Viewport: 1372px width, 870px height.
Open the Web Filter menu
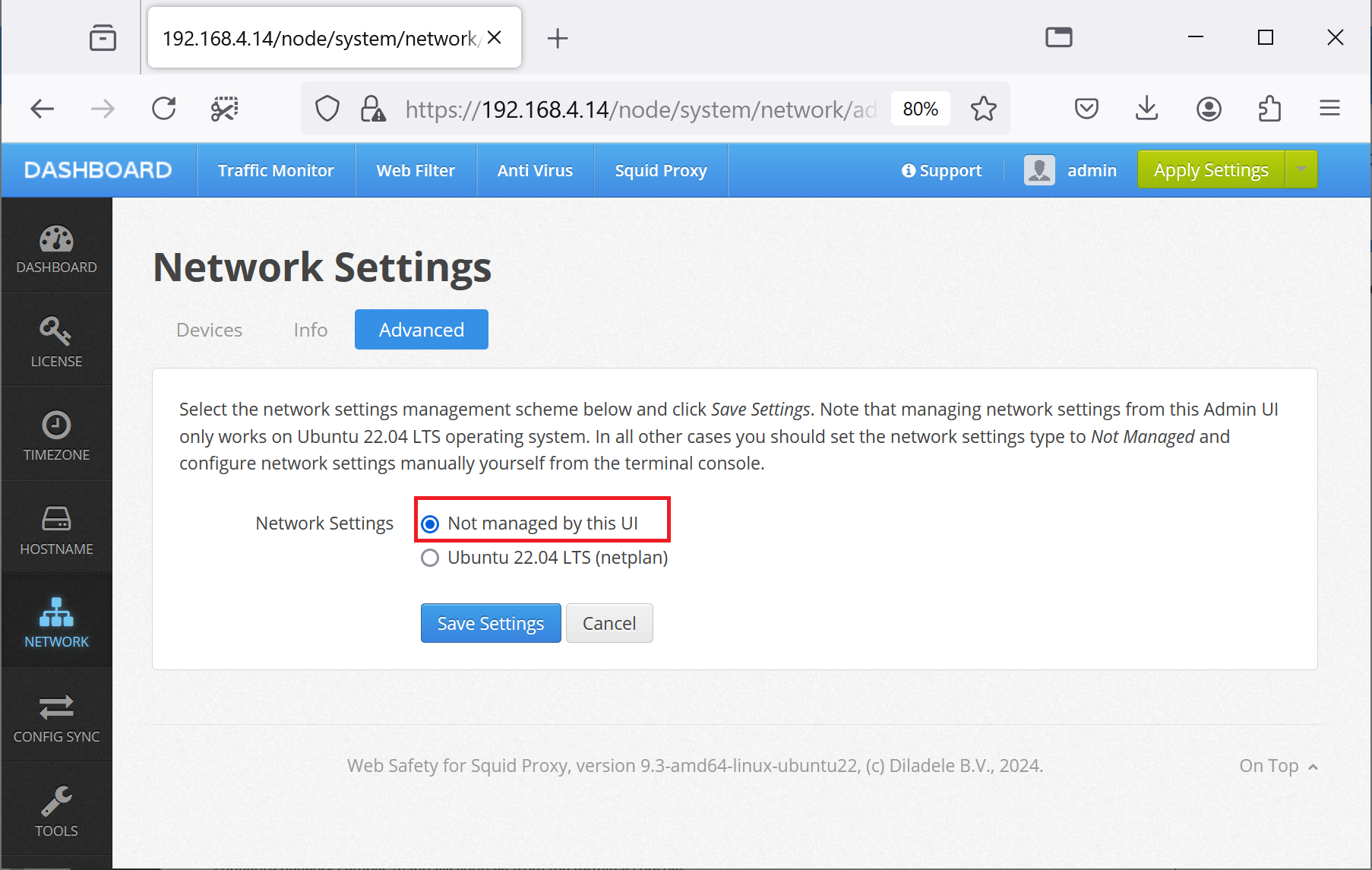[x=416, y=170]
